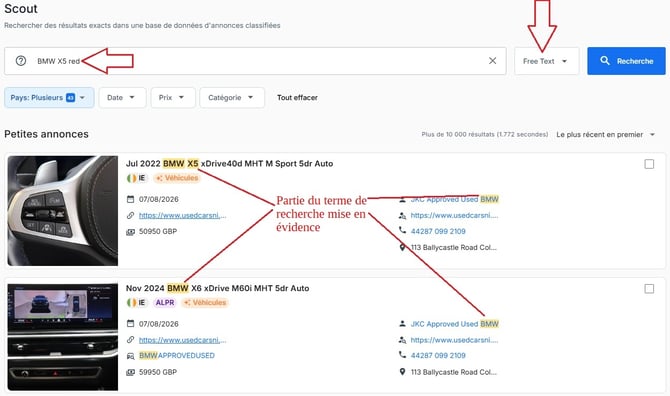Click the phone icon on the X5 listing
Image resolution: width=670 pixels, height=396 pixels.
[402, 230]
